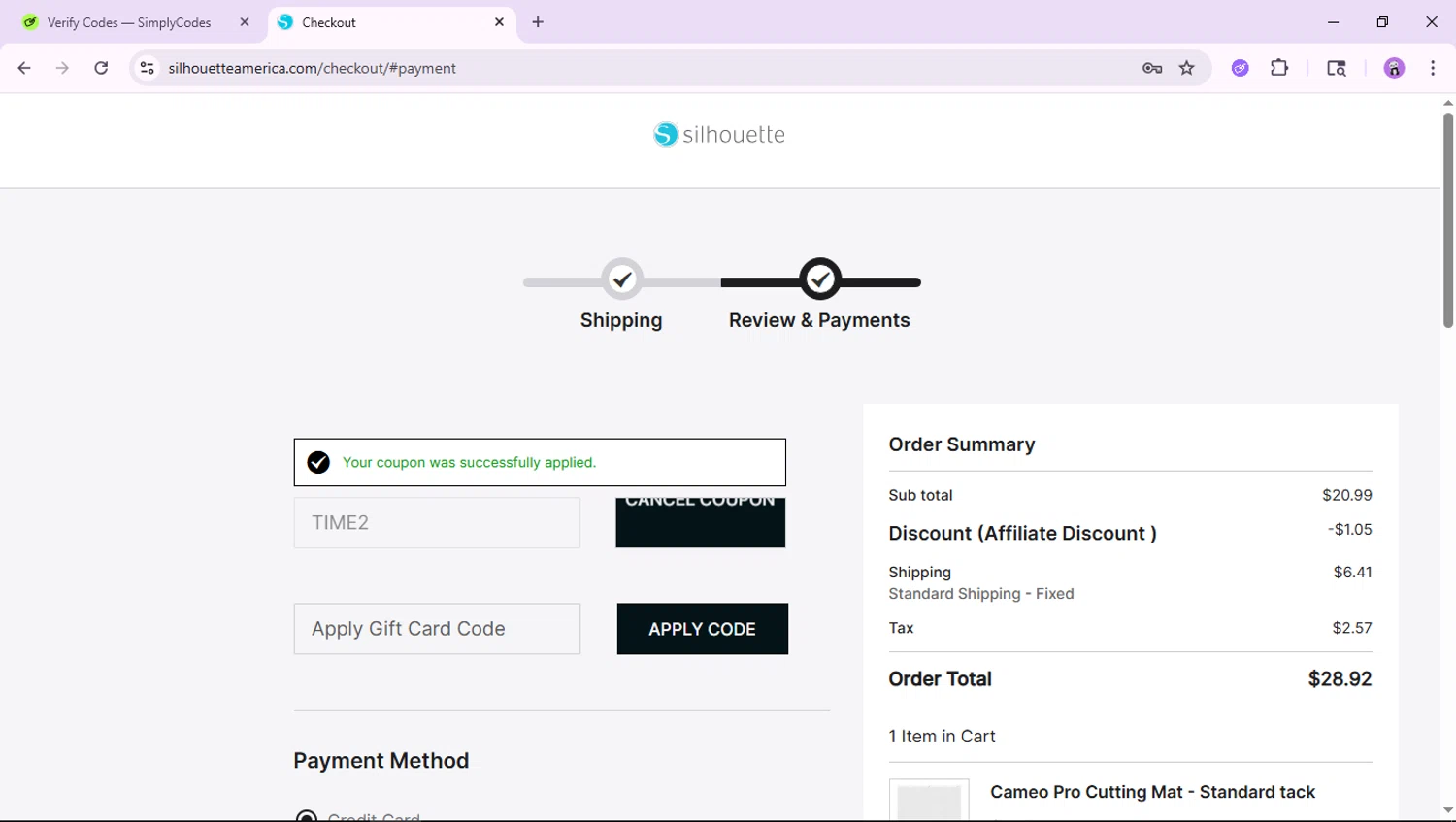Viewport: 1456px width, 822px height.
Task: Close the Checkout tab
Action: (499, 22)
